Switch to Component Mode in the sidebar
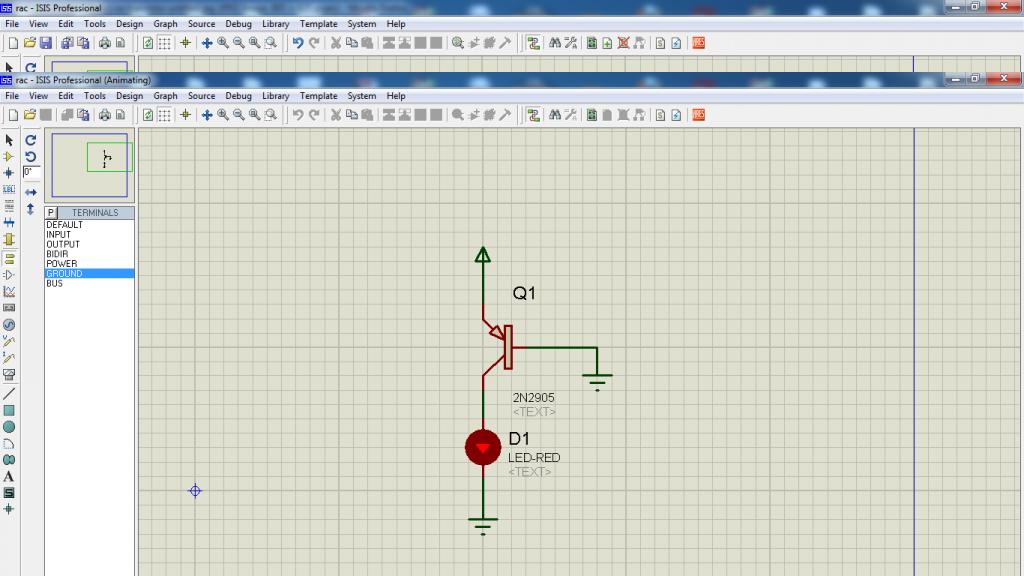 pos(8,157)
